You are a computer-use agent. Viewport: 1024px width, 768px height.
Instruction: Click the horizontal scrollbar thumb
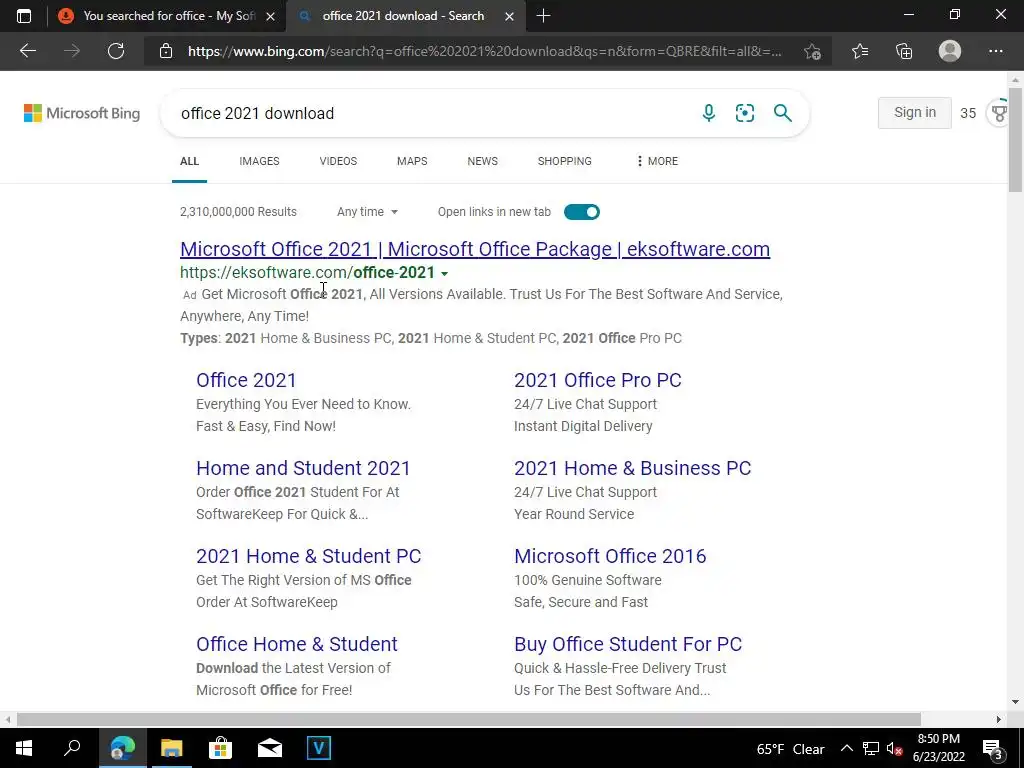469,720
